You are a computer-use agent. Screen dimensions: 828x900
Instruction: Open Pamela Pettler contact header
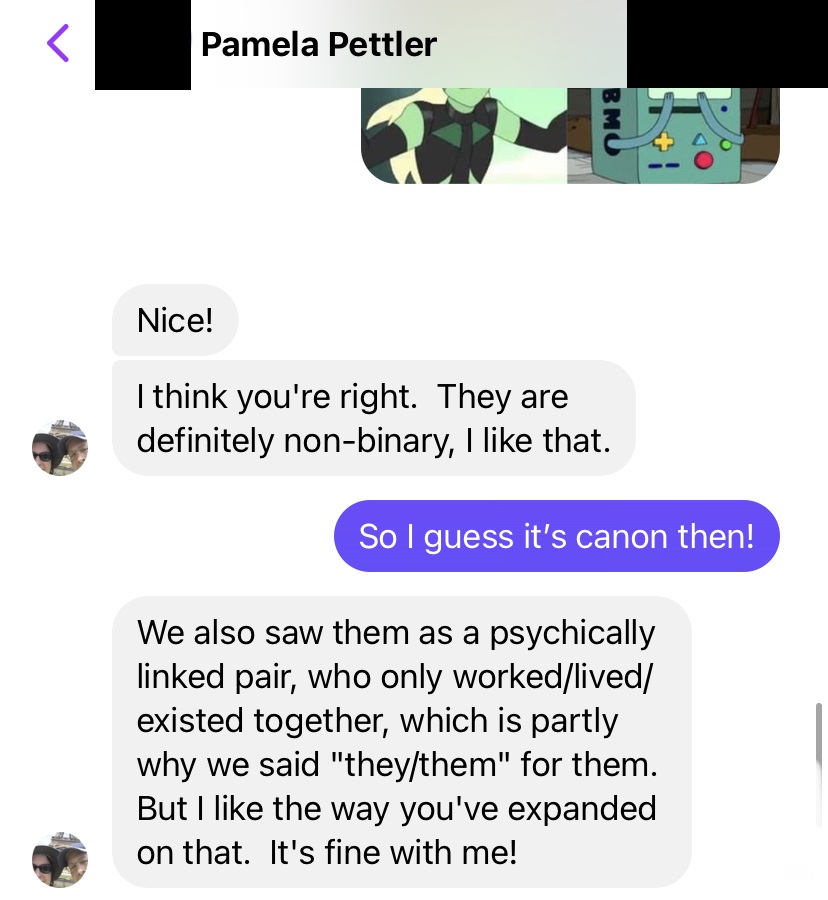pyautogui.click(x=319, y=44)
